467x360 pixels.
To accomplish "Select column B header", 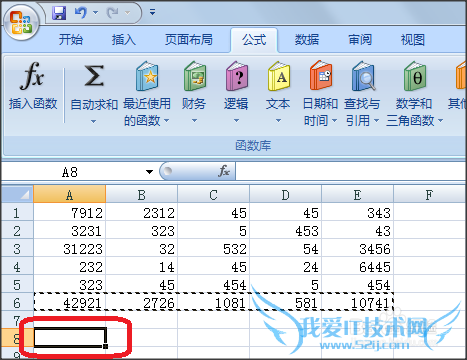I will [x=141, y=194].
